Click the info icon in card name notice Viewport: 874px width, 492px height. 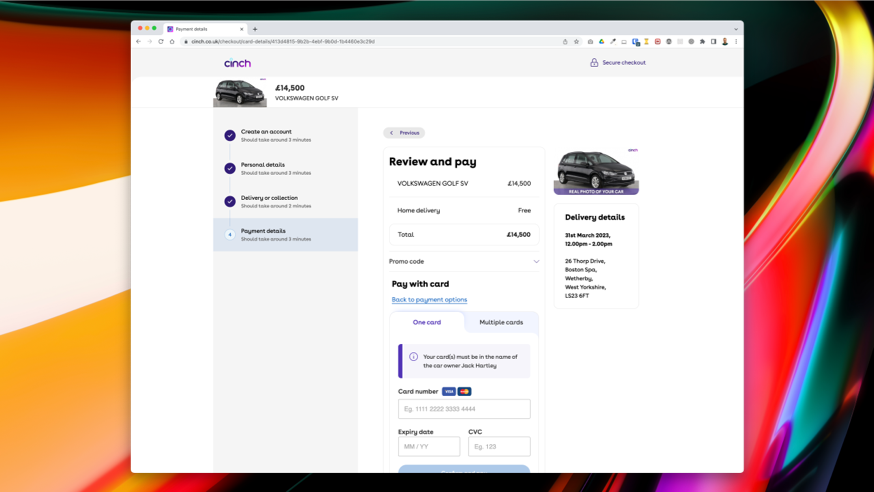[x=413, y=357]
